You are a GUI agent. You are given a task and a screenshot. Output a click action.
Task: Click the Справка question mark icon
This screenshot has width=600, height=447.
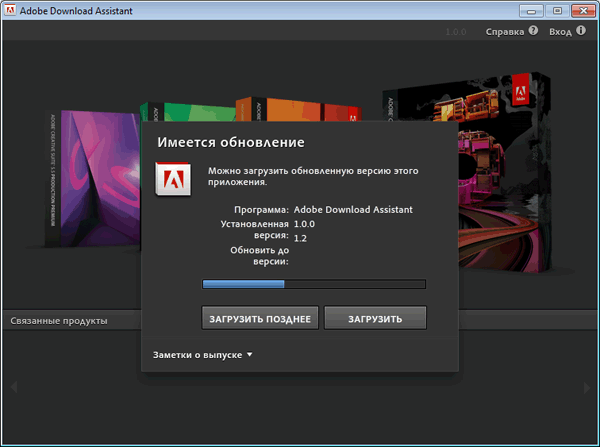(533, 31)
